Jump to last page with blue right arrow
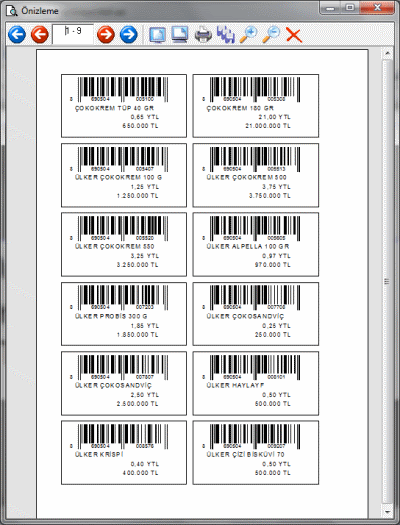 coord(129,34)
